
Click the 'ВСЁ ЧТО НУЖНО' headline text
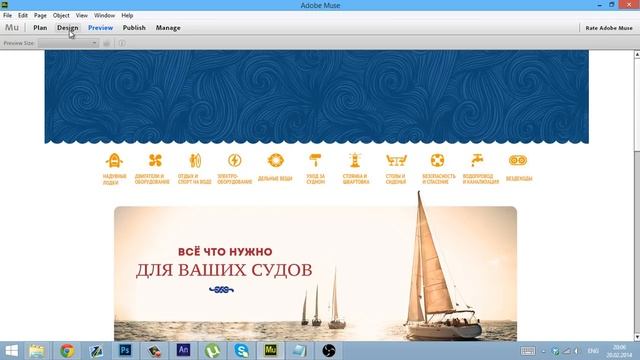225,252
